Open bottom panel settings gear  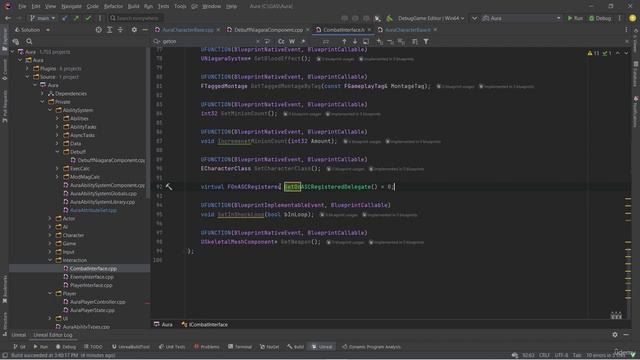point(615,335)
